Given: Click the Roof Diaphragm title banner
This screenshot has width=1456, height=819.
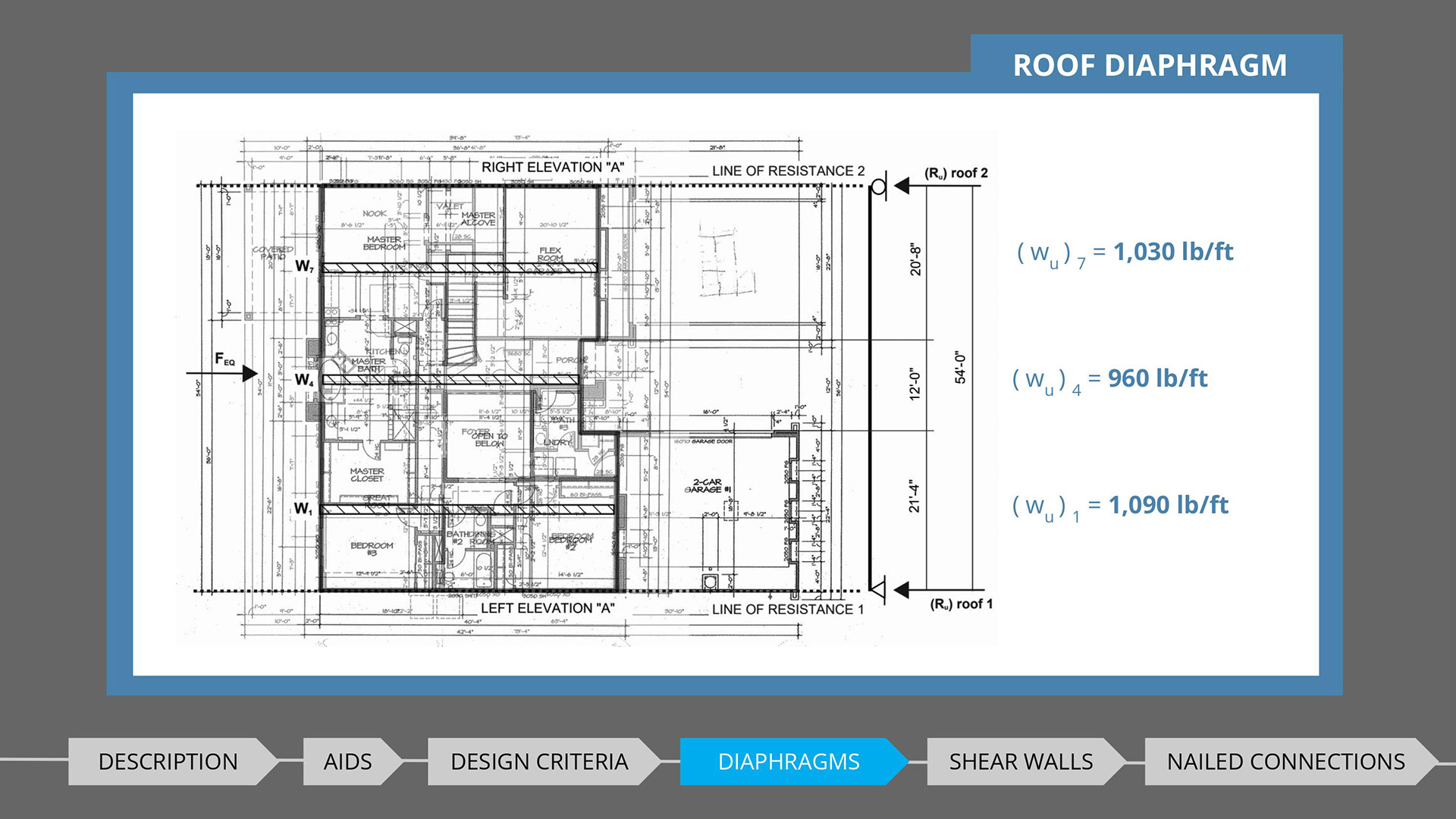Looking at the screenshot, I should (x=1150, y=65).
